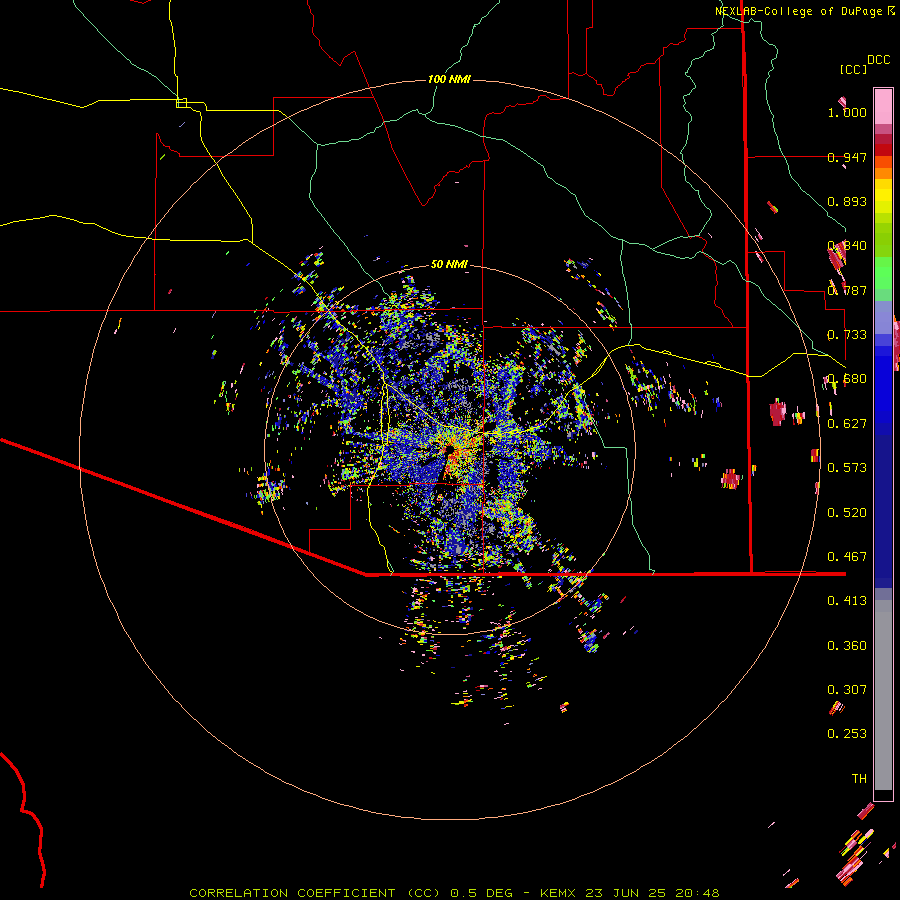900x900 pixels.
Task: Click the KEMX station identifier
Action: coord(559,893)
